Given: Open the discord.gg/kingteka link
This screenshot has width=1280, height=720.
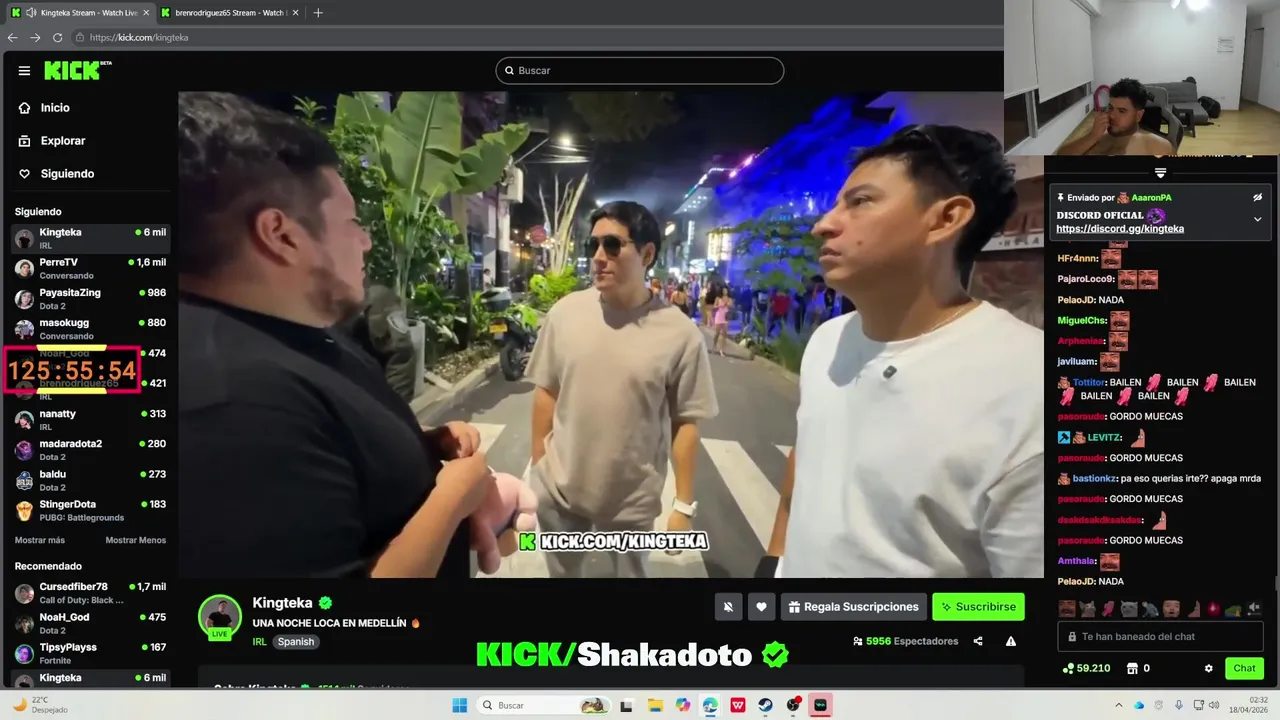Looking at the screenshot, I should pos(1120,229).
